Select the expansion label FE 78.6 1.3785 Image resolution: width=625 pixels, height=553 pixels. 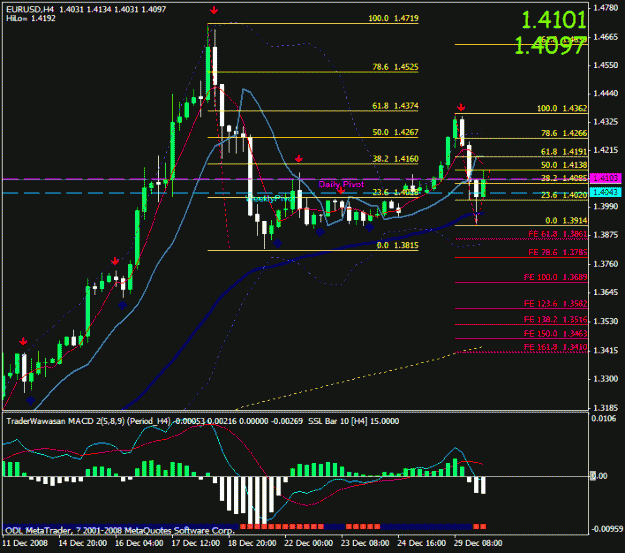558,252
